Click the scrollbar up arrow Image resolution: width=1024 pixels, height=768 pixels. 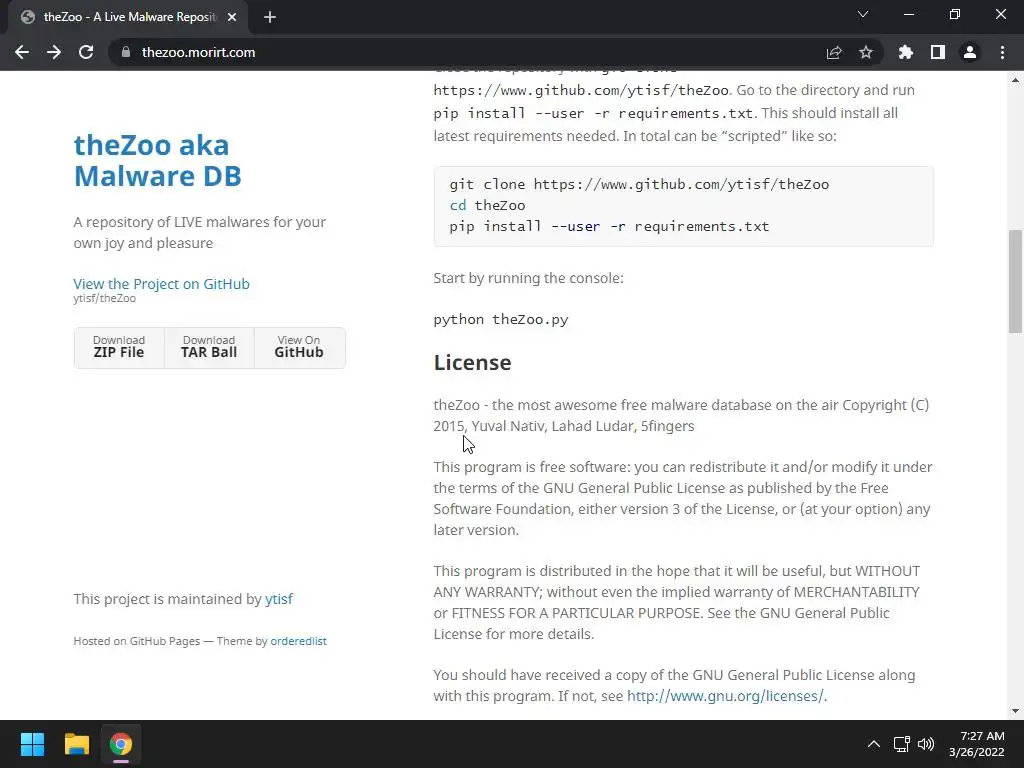pyautogui.click(x=1015, y=80)
